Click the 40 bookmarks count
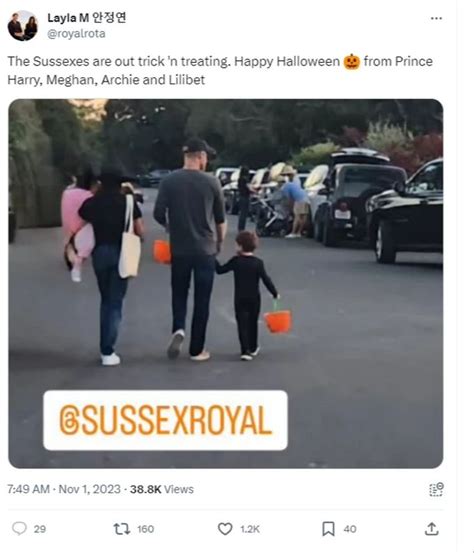The image size is (474, 553). coord(350,529)
